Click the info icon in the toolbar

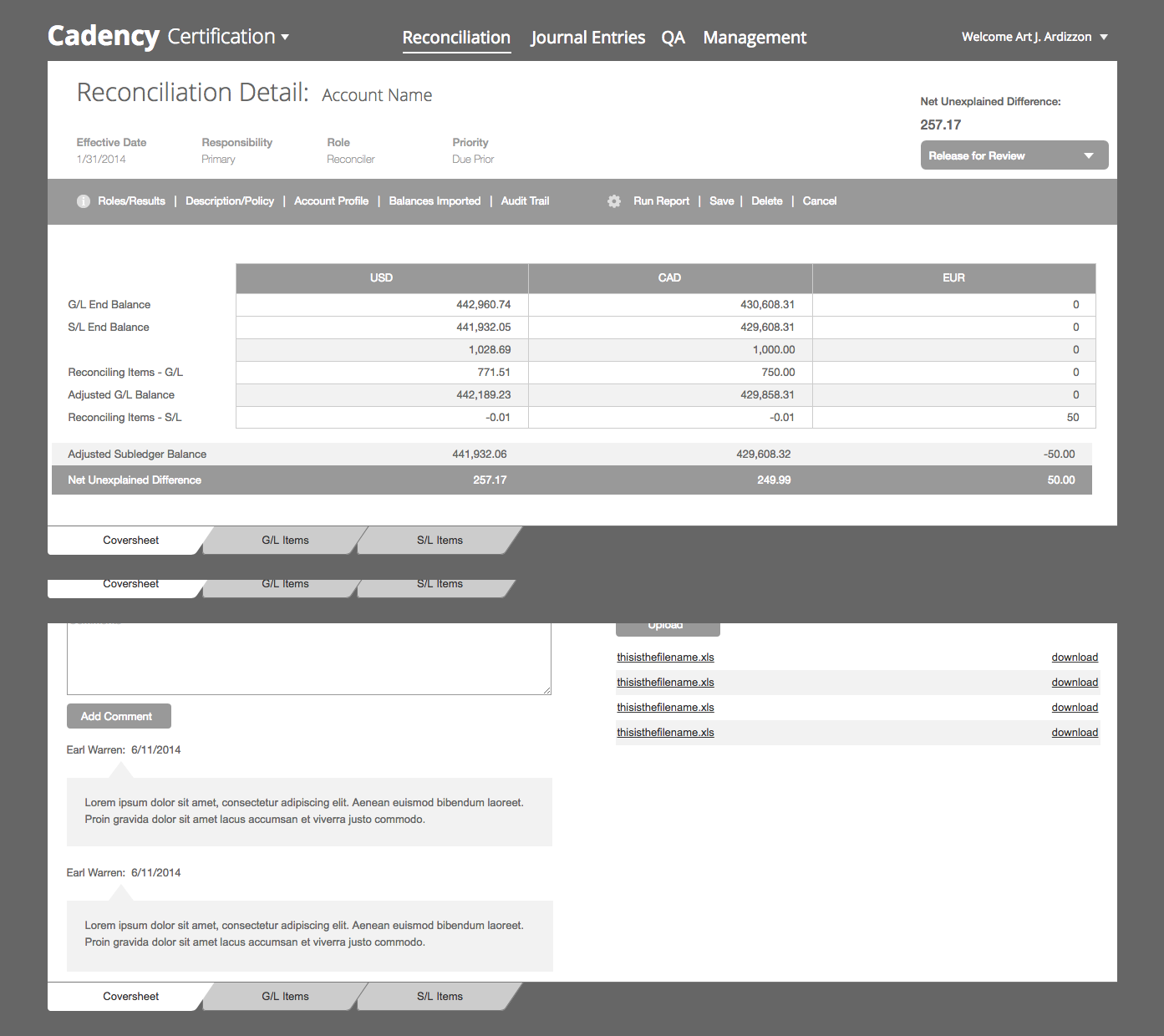click(83, 201)
